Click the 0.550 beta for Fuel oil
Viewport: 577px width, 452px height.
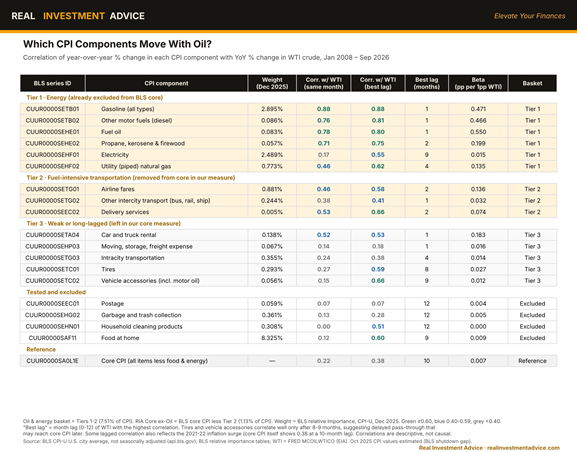pos(478,132)
